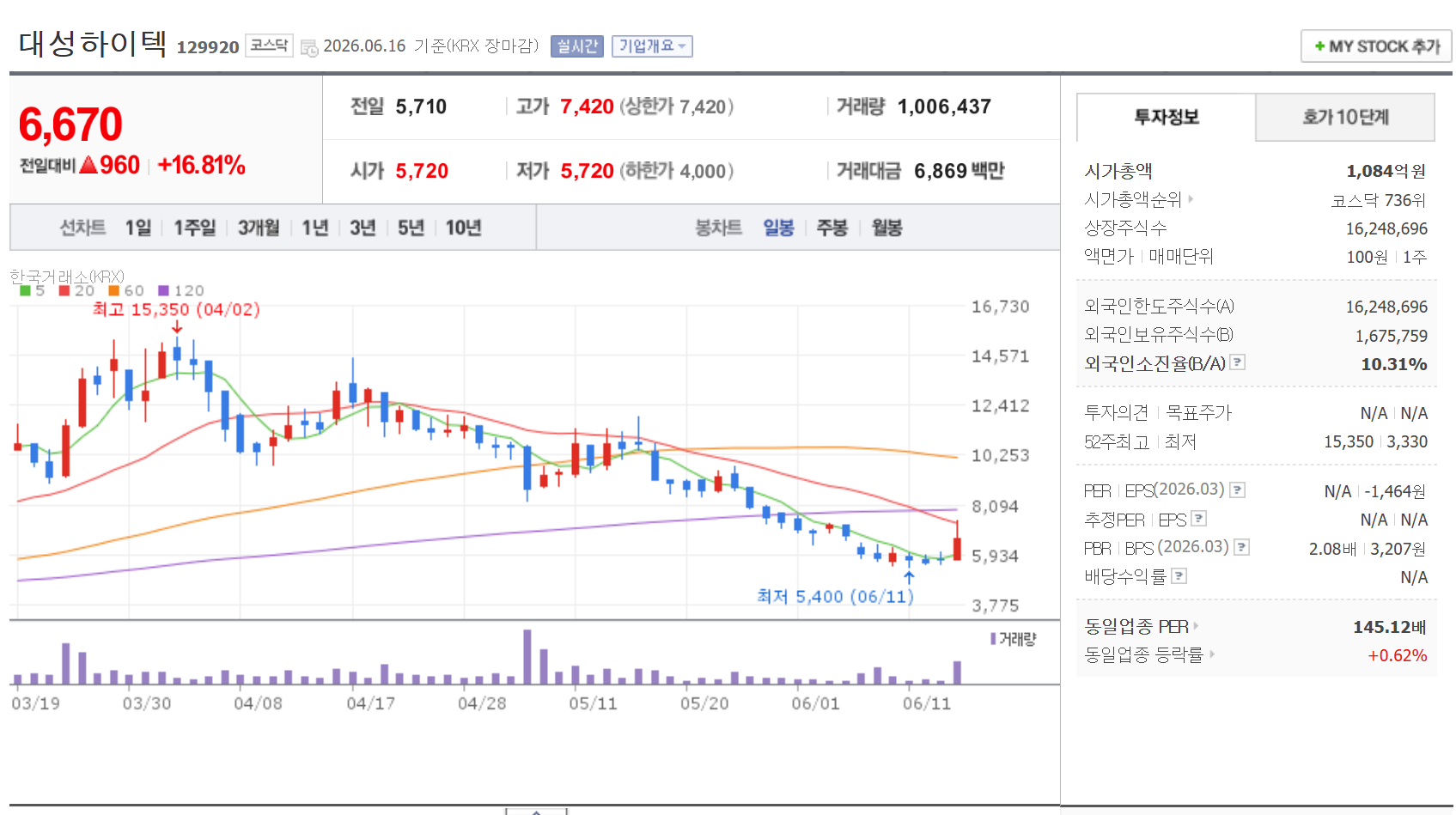Click the calendar icon beside the date
1456x815 pixels.
point(309,48)
